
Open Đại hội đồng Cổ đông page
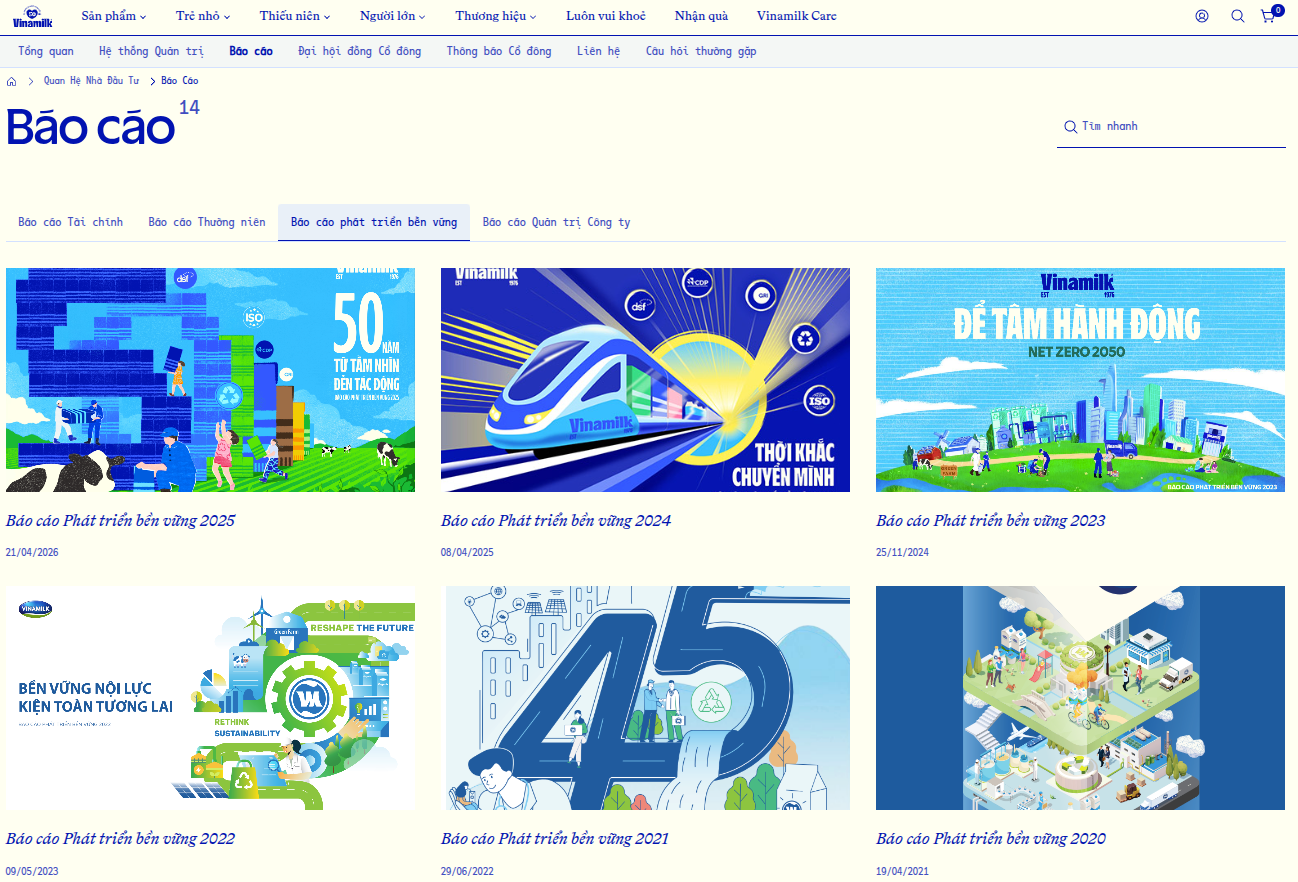[360, 51]
